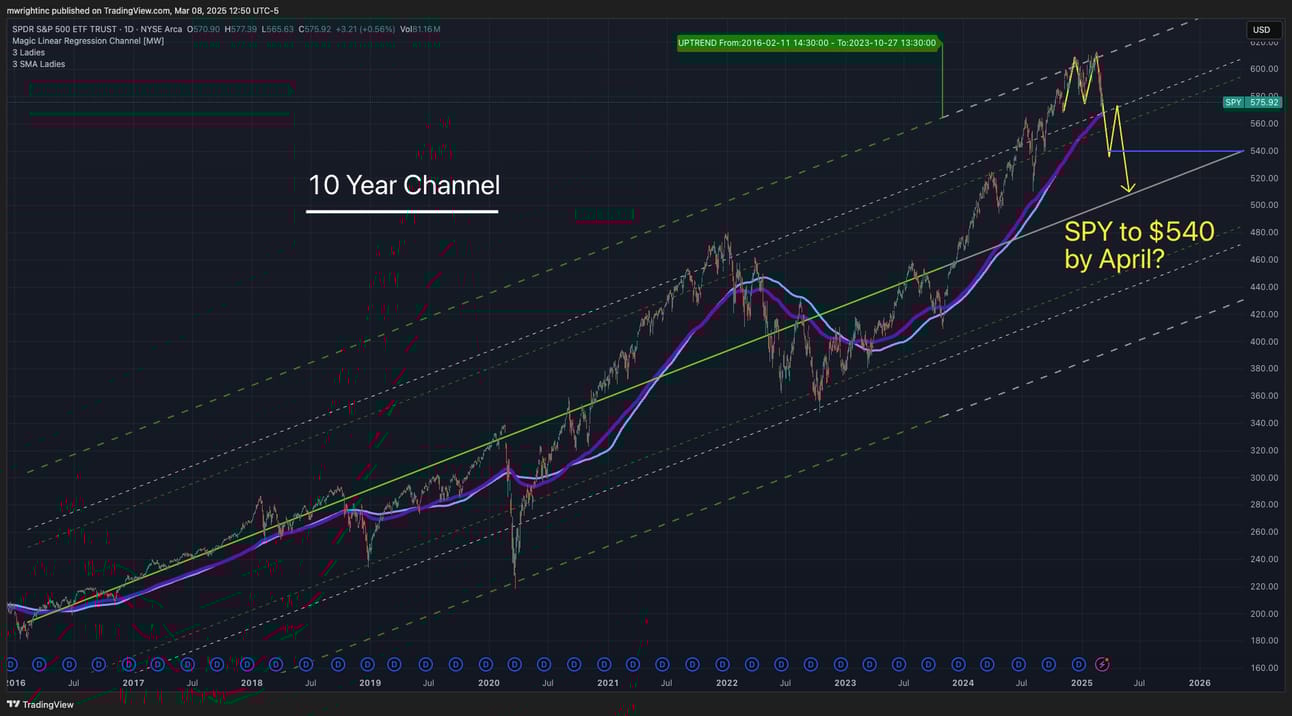Click the 2017 time axis label
1292x716 pixels.
tap(133, 683)
